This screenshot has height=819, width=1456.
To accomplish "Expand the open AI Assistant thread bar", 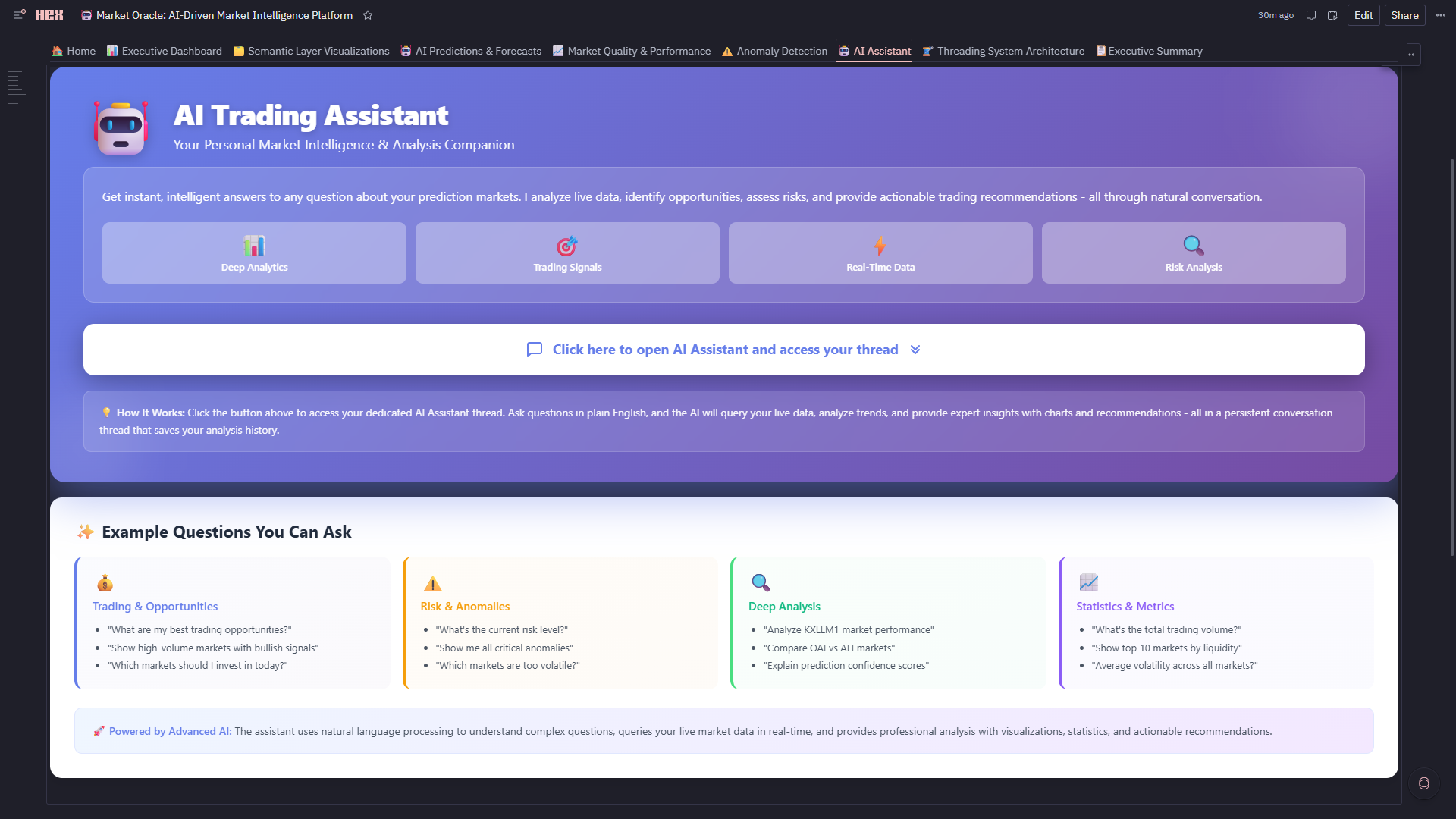I will (723, 350).
